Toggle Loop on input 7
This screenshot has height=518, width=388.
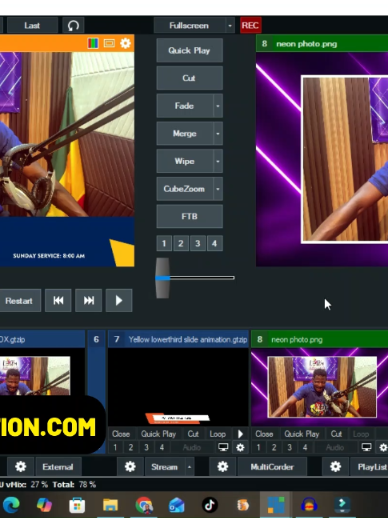click(x=218, y=434)
